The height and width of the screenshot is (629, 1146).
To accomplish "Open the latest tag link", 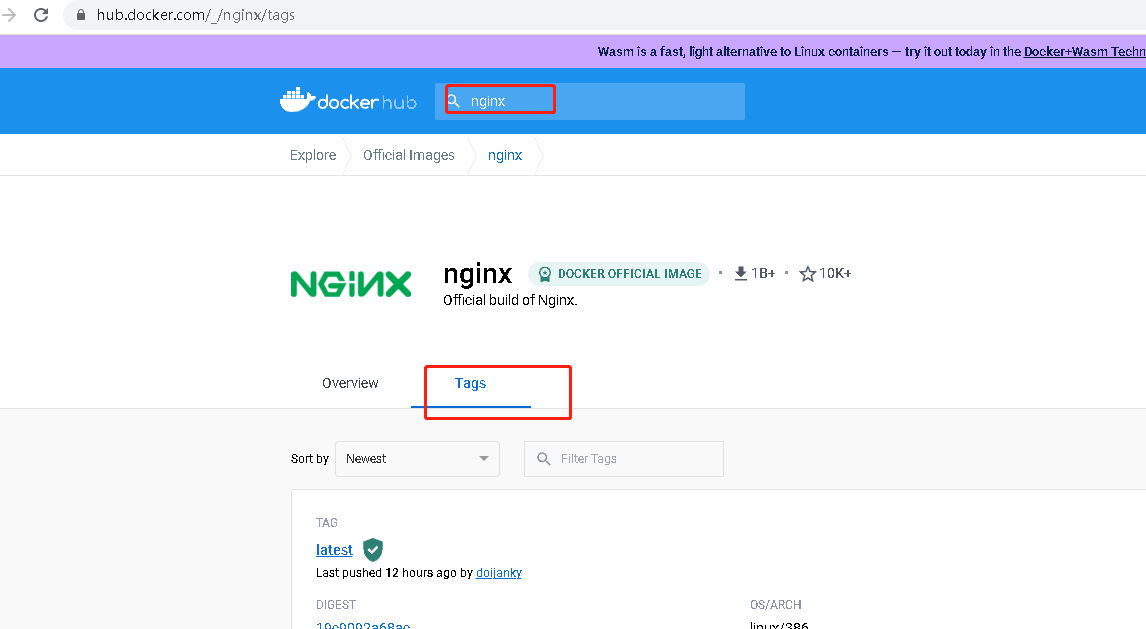I will pyautogui.click(x=334, y=550).
